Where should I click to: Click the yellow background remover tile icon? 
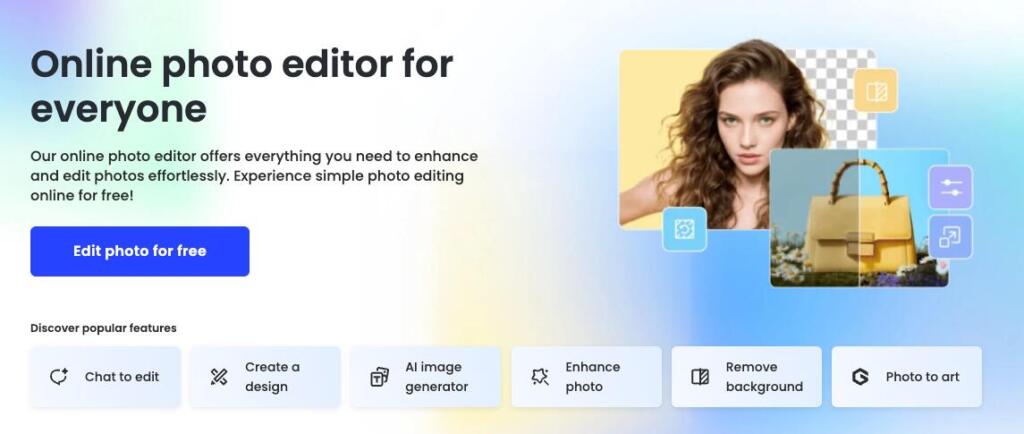pos(876,91)
